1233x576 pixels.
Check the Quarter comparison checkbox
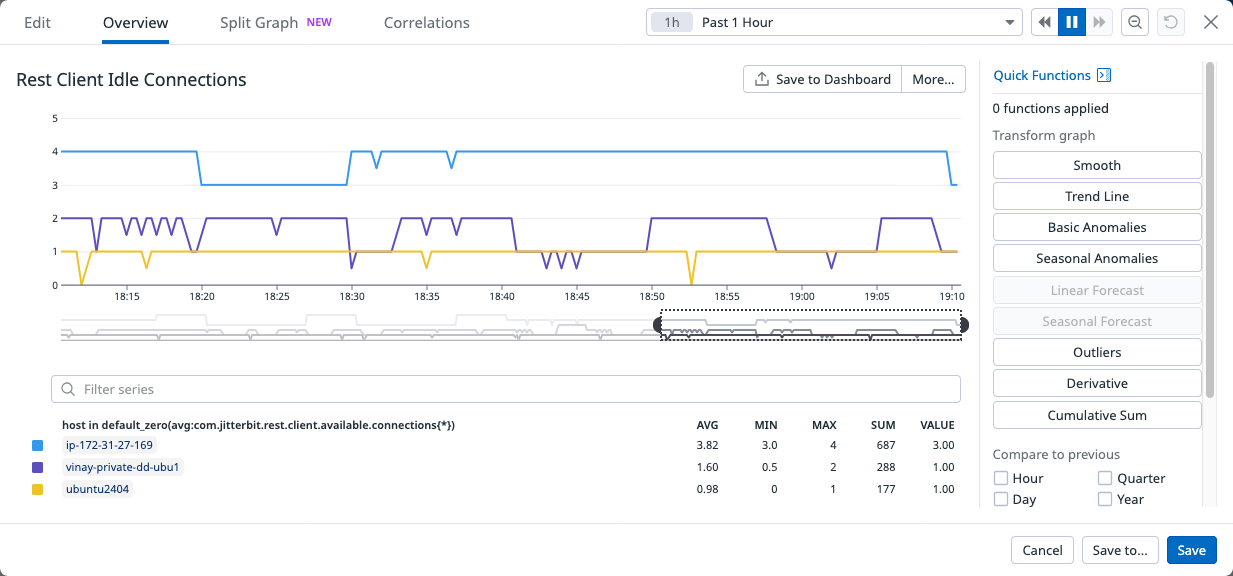[1105, 478]
